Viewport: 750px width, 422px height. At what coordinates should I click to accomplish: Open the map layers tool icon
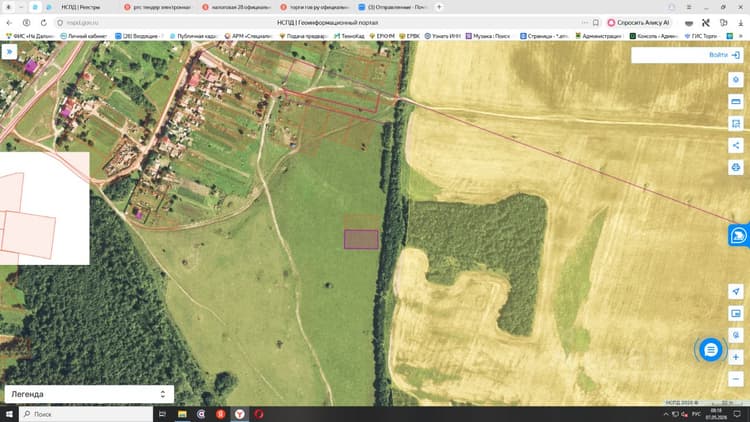click(x=736, y=79)
